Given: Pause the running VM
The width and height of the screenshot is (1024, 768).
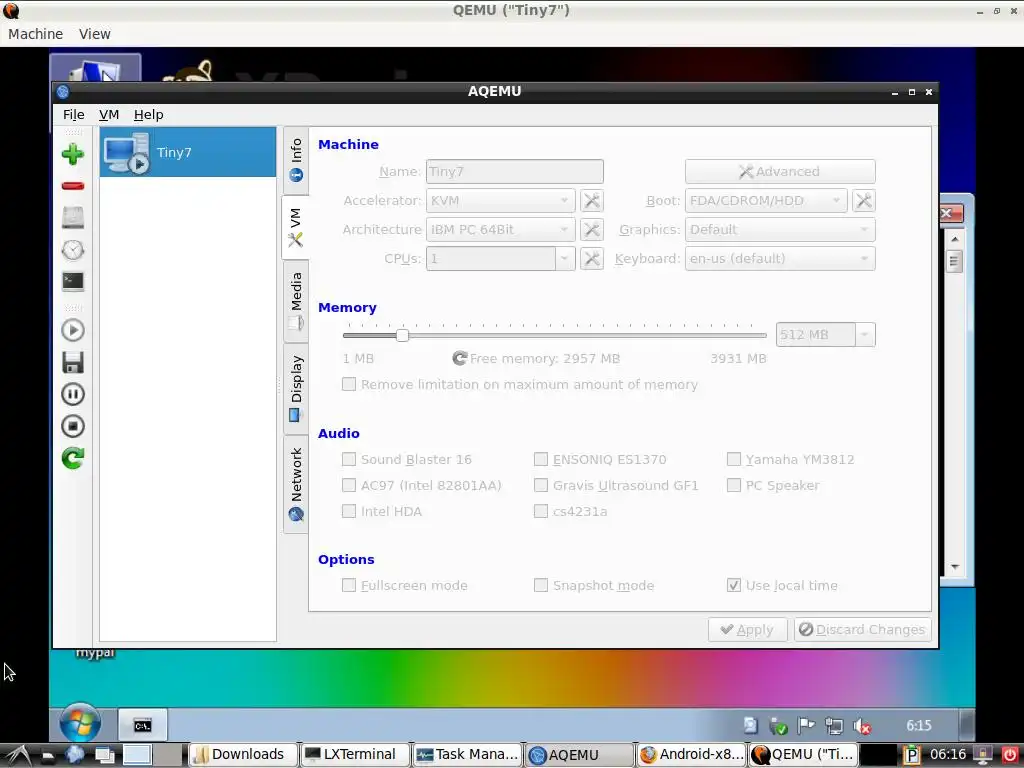Looking at the screenshot, I should (x=72, y=394).
